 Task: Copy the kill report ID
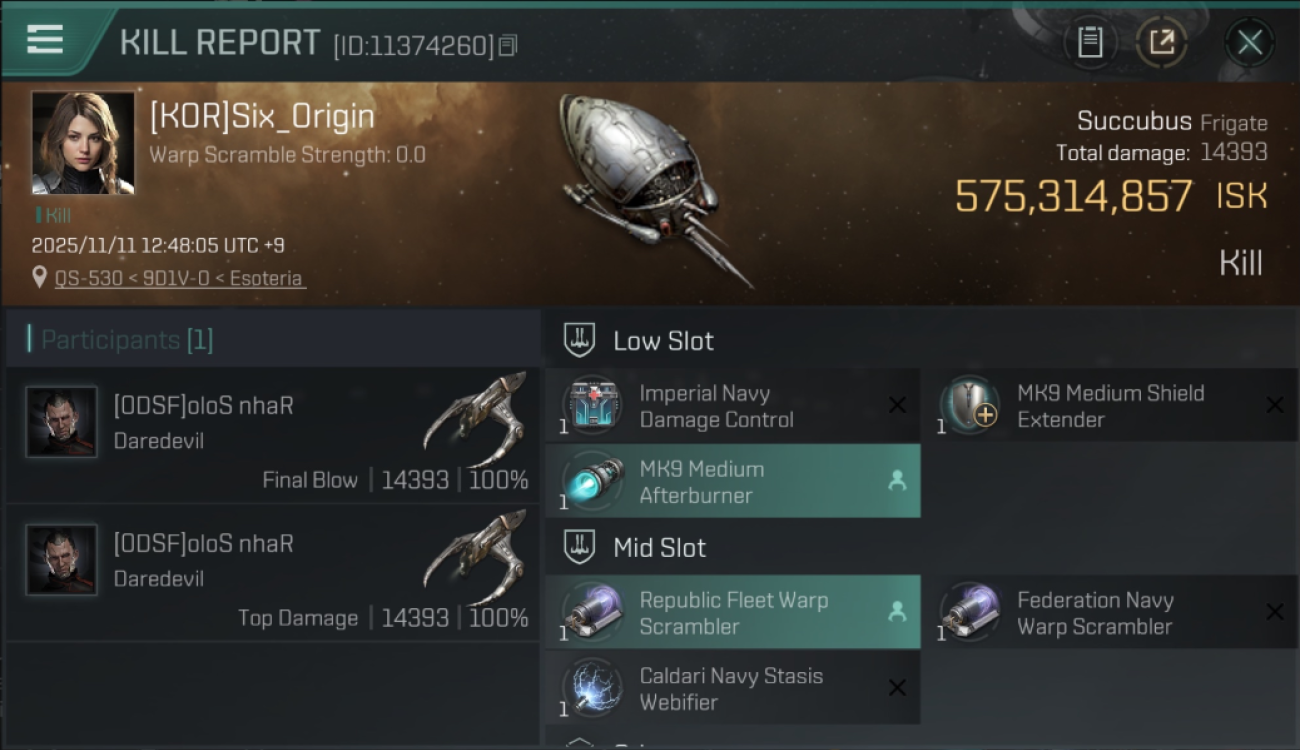508,45
